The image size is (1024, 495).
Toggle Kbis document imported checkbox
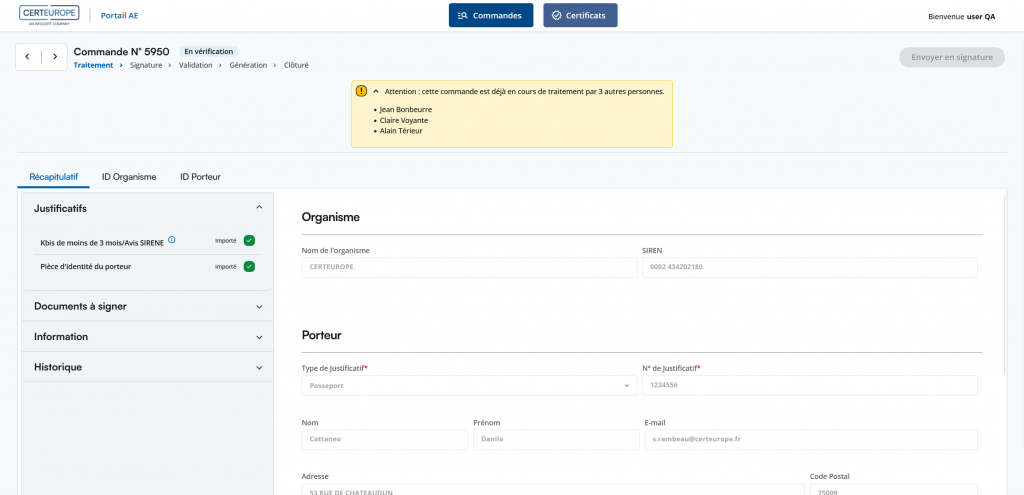pyautogui.click(x=249, y=240)
